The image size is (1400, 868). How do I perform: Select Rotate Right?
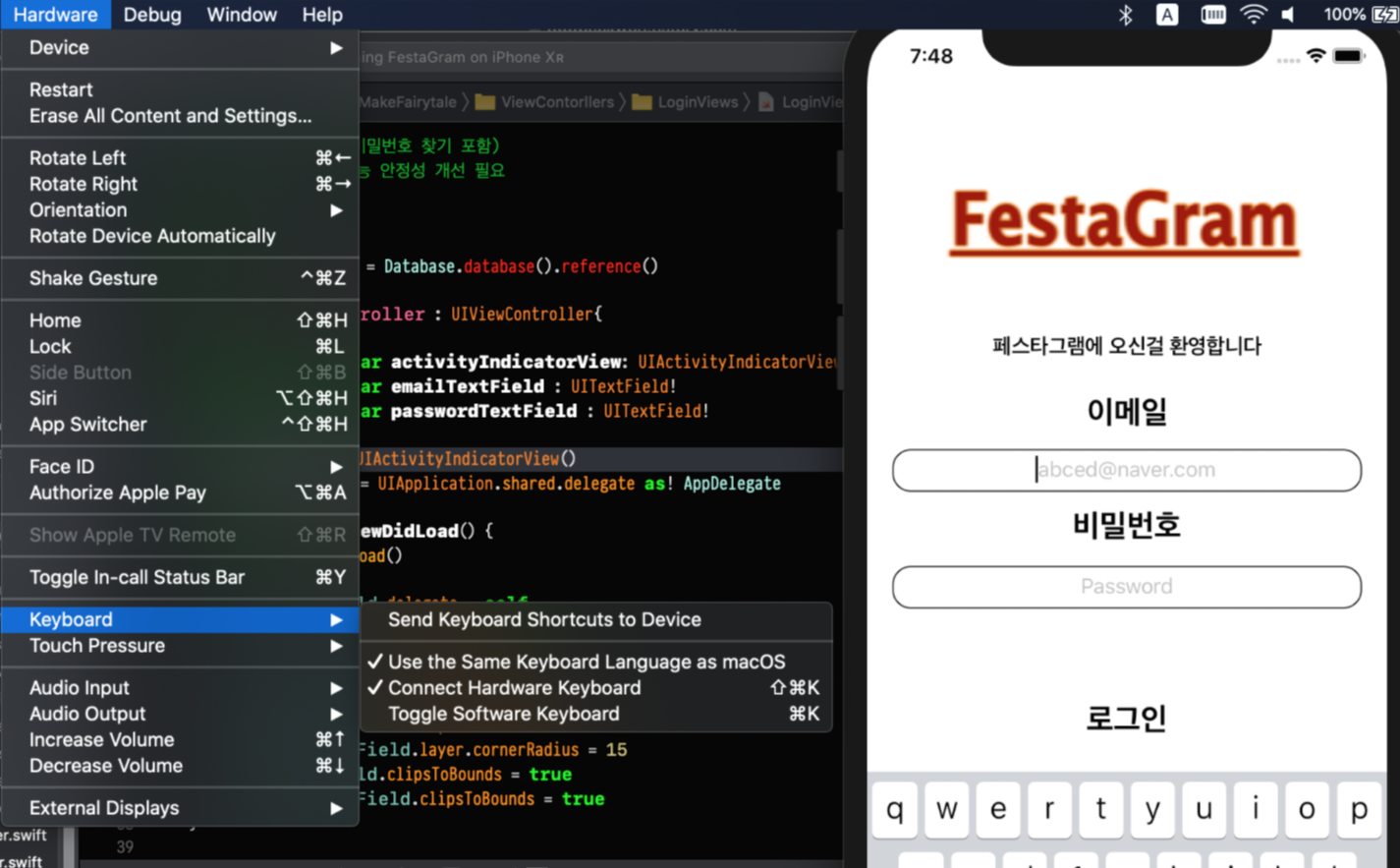pos(180,184)
